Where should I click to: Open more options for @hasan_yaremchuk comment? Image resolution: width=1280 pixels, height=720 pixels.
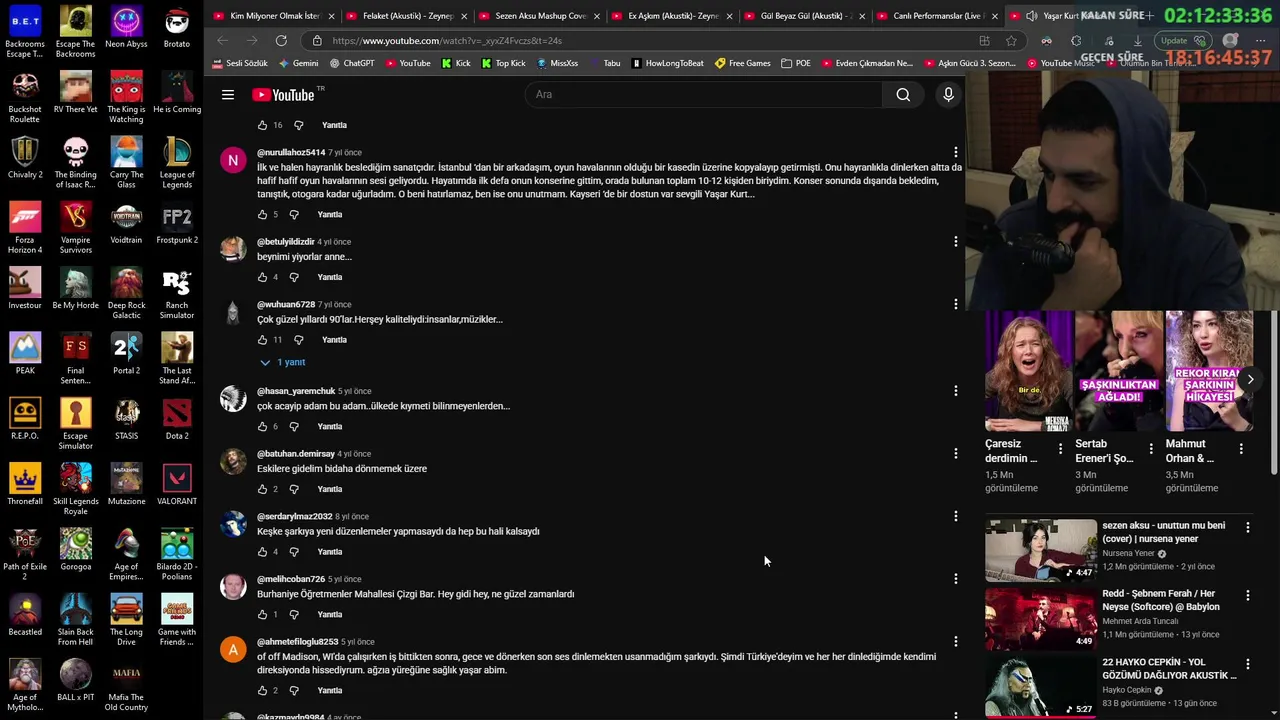[955, 391]
